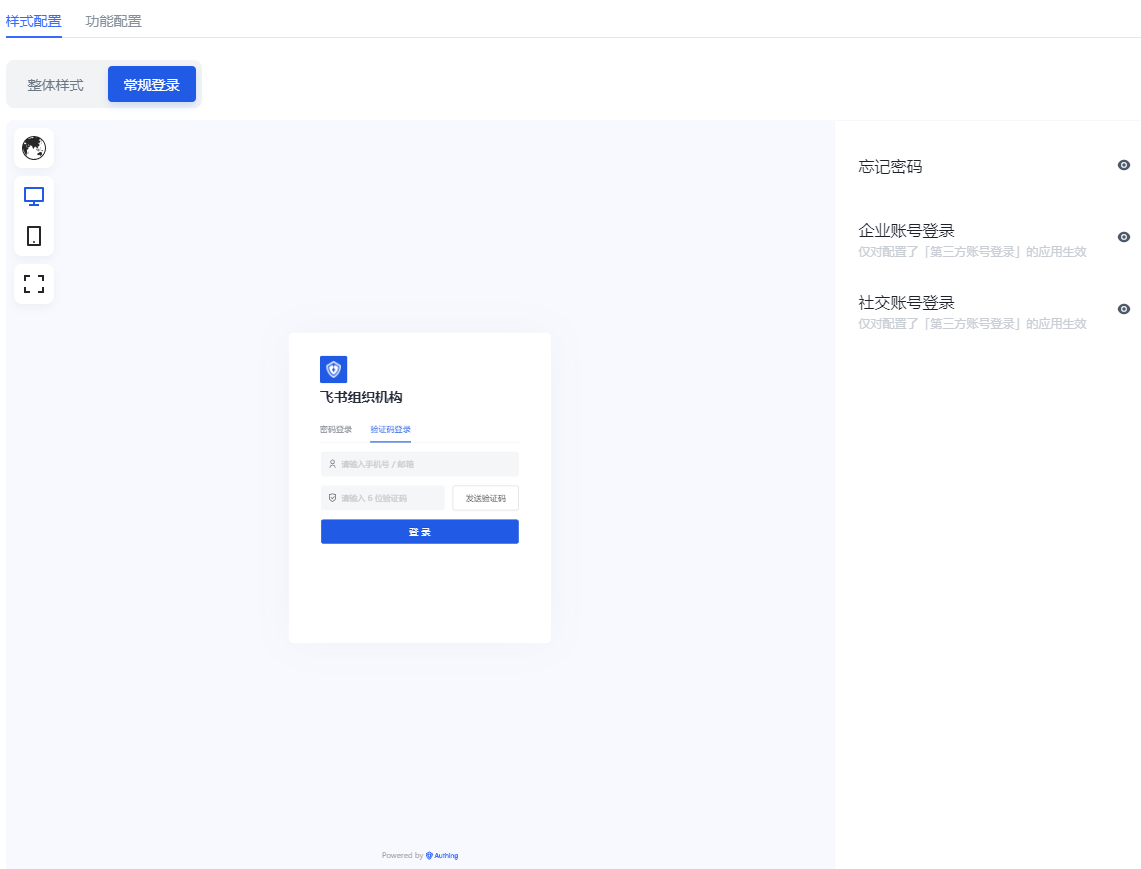Click the 飞书组织机构 title text
This screenshot has height=869, width=1141.
coord(361,397)
